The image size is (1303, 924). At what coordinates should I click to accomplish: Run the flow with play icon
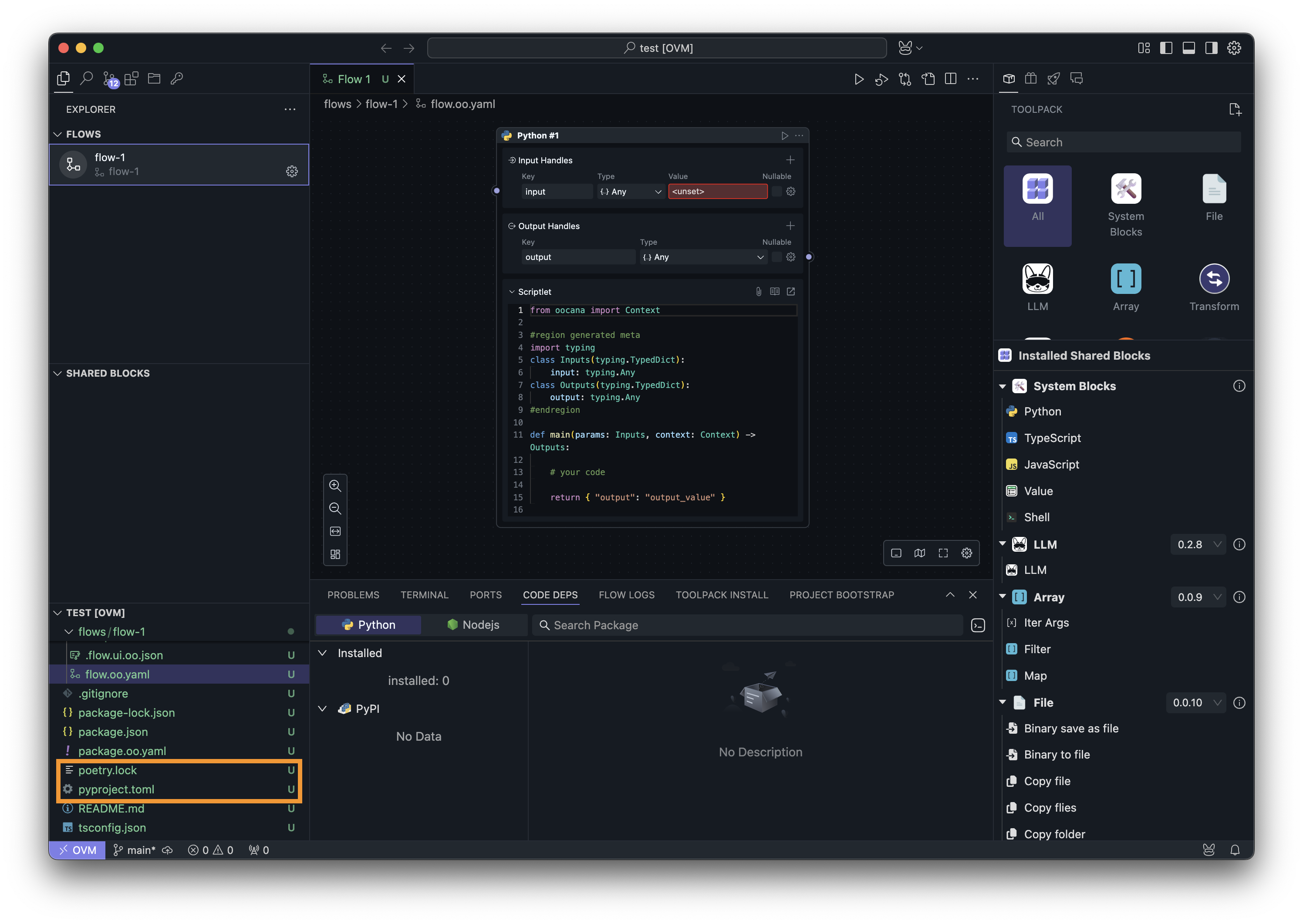(859, 79)
